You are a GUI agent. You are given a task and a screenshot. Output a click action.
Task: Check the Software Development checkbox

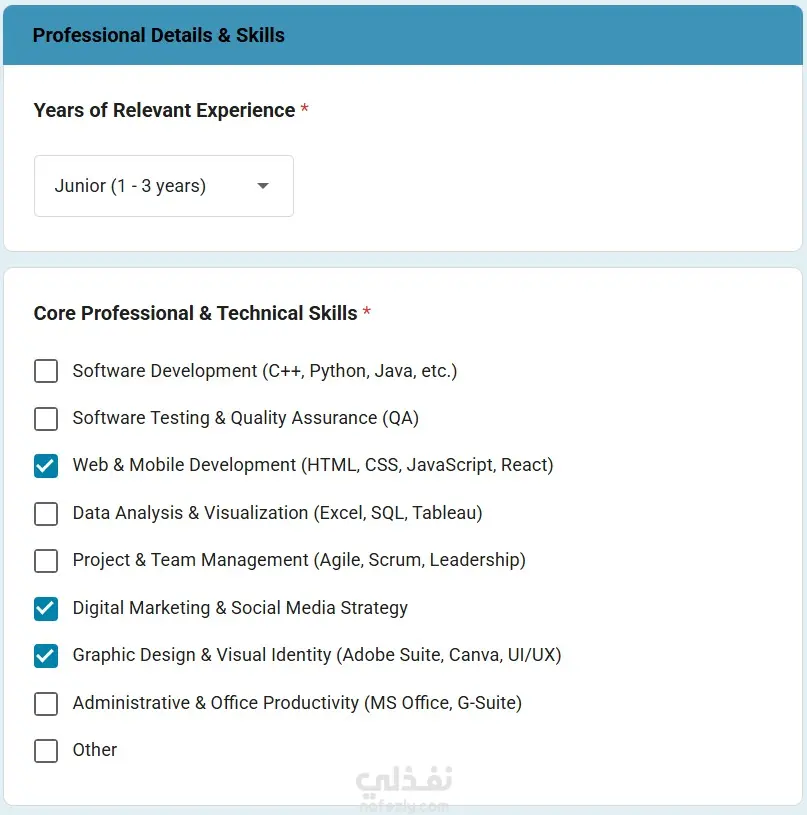click(x=46, y=371)
